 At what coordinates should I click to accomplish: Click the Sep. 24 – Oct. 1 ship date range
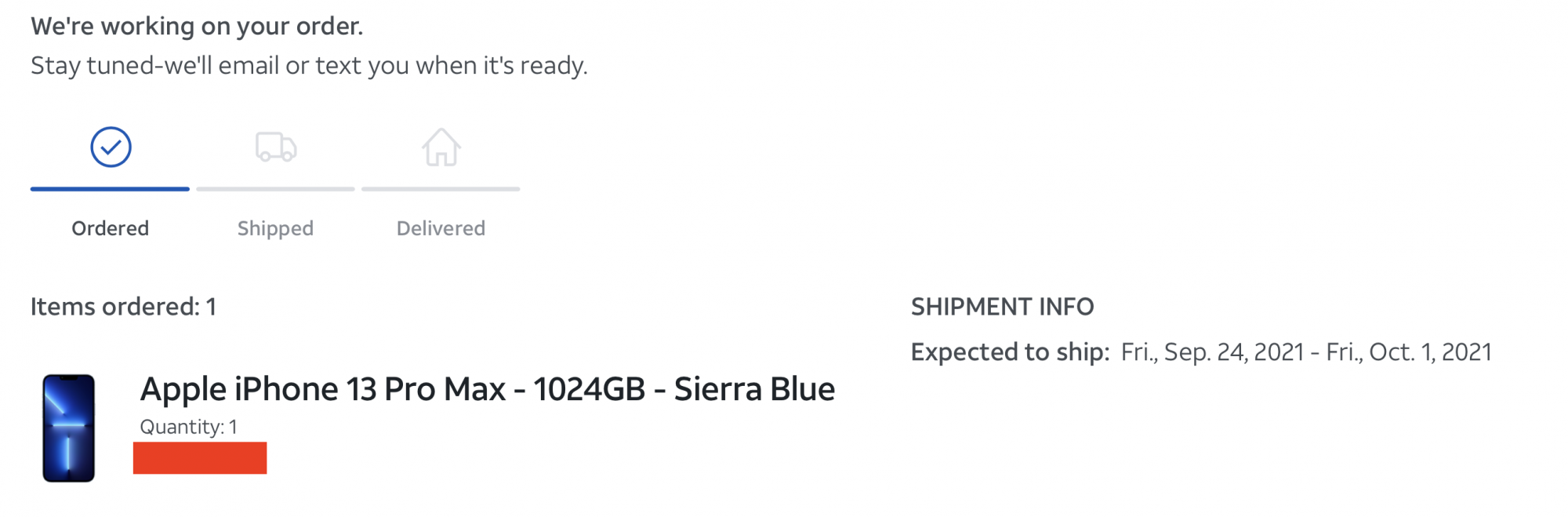tap(1306, 352)
